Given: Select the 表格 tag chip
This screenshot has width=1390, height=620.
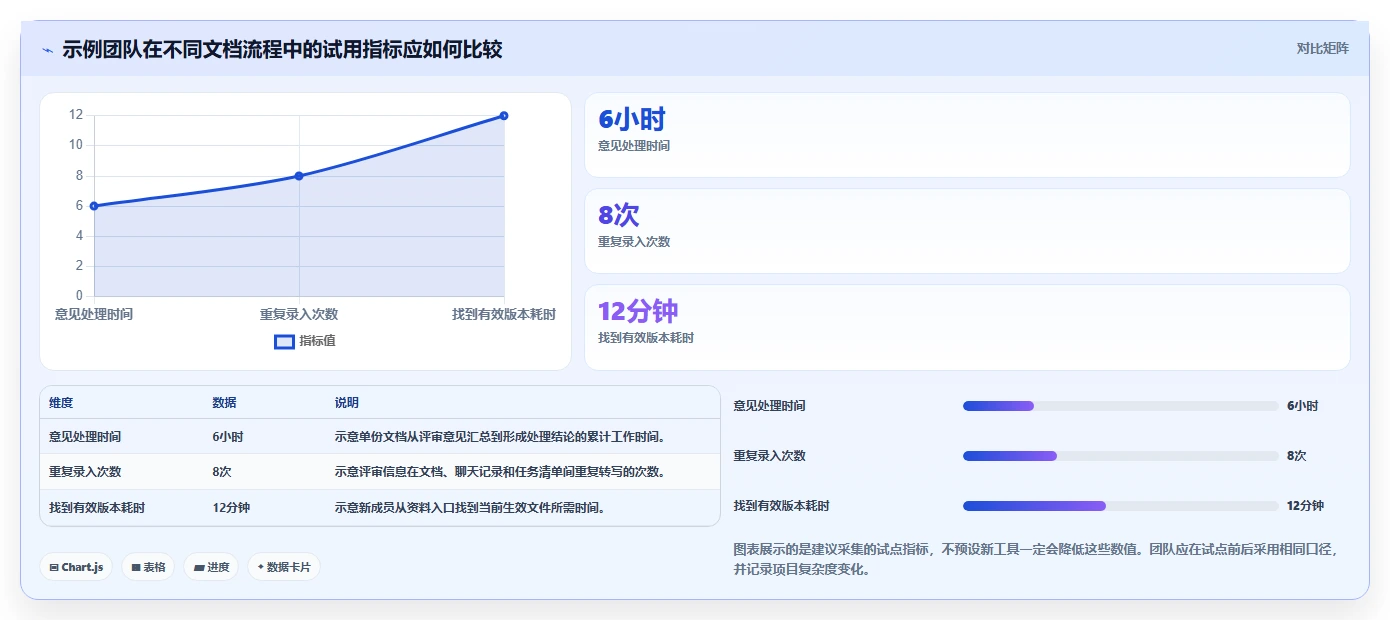Looking at the screenshot, I should coord(148,567).
